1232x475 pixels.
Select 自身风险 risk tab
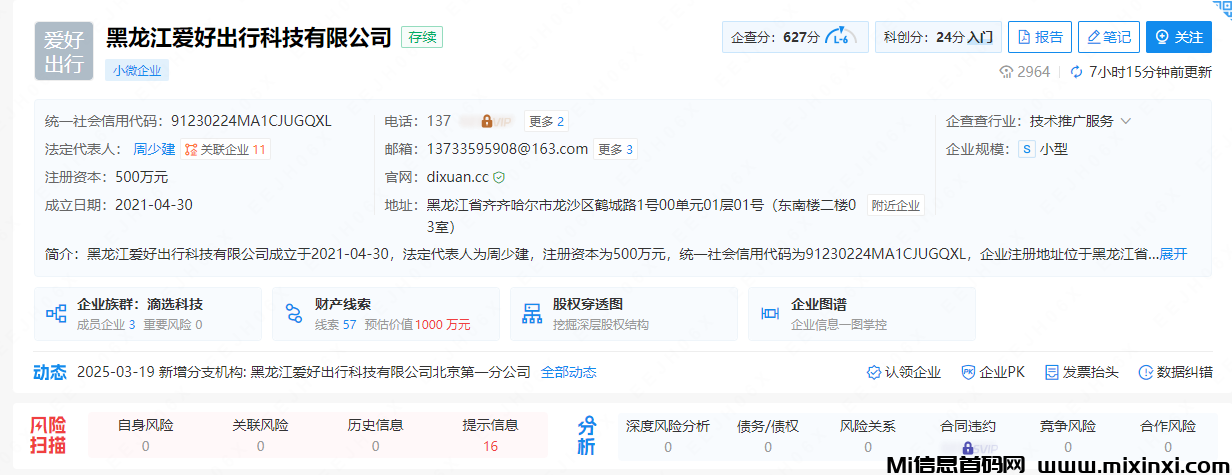[146, 435]
